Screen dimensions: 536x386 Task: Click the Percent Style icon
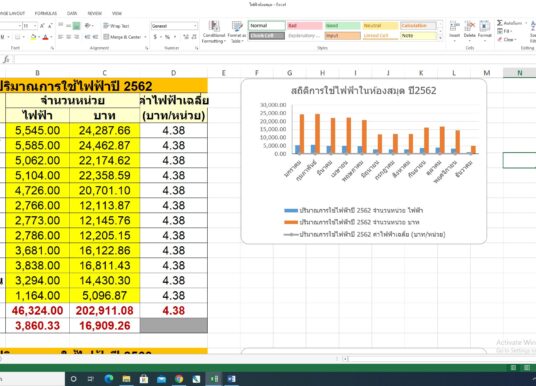coord(167,37)
